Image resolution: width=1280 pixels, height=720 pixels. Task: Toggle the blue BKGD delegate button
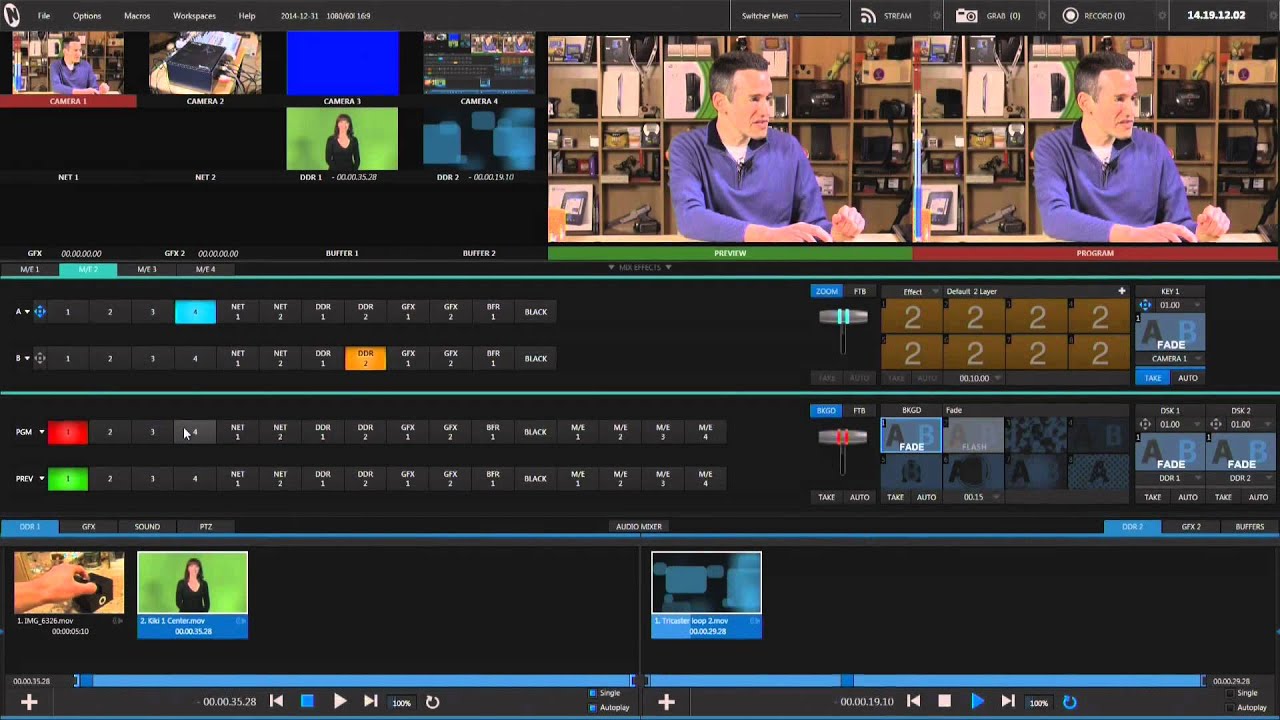pyautogui.click(x=826, y=410)
